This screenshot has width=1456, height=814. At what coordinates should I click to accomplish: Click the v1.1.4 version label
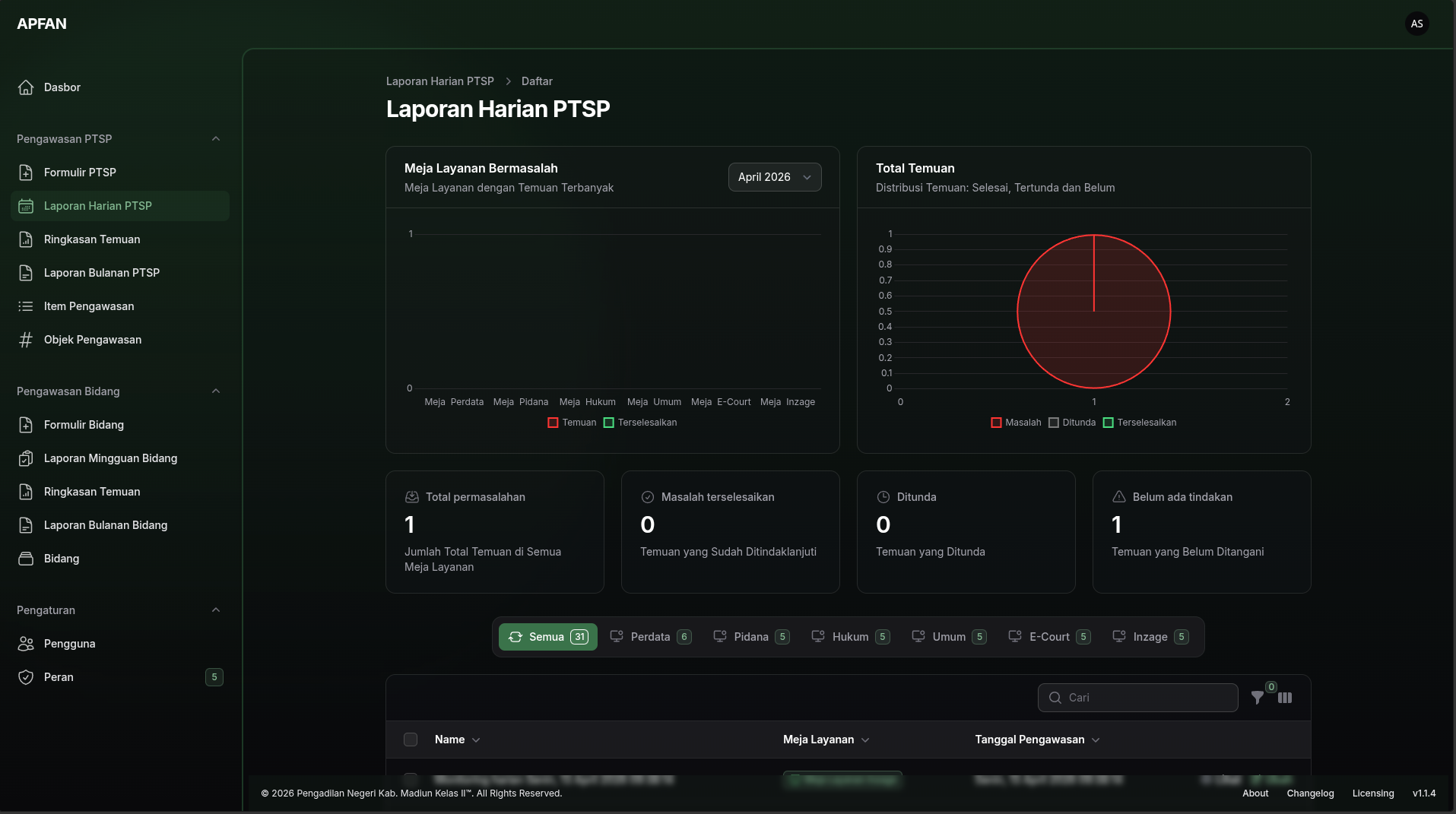click(x=1424, y=793)
